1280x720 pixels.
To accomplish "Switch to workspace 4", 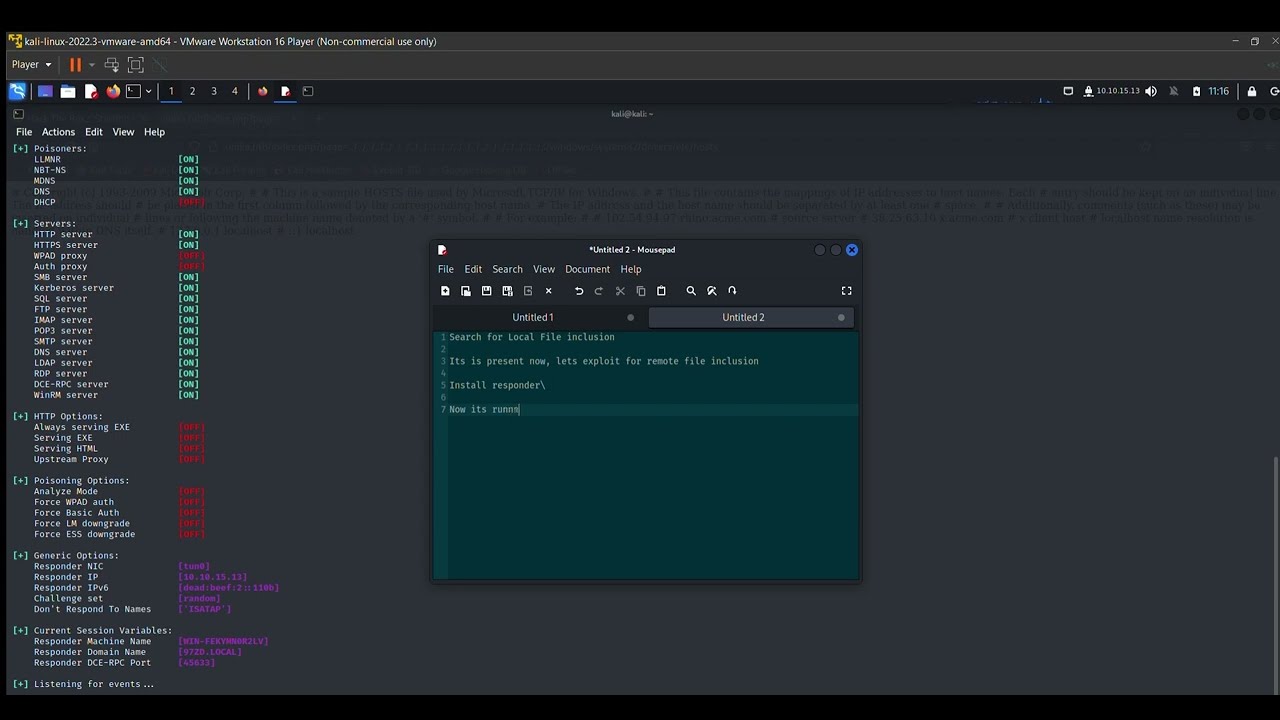I will click(235, 91).
